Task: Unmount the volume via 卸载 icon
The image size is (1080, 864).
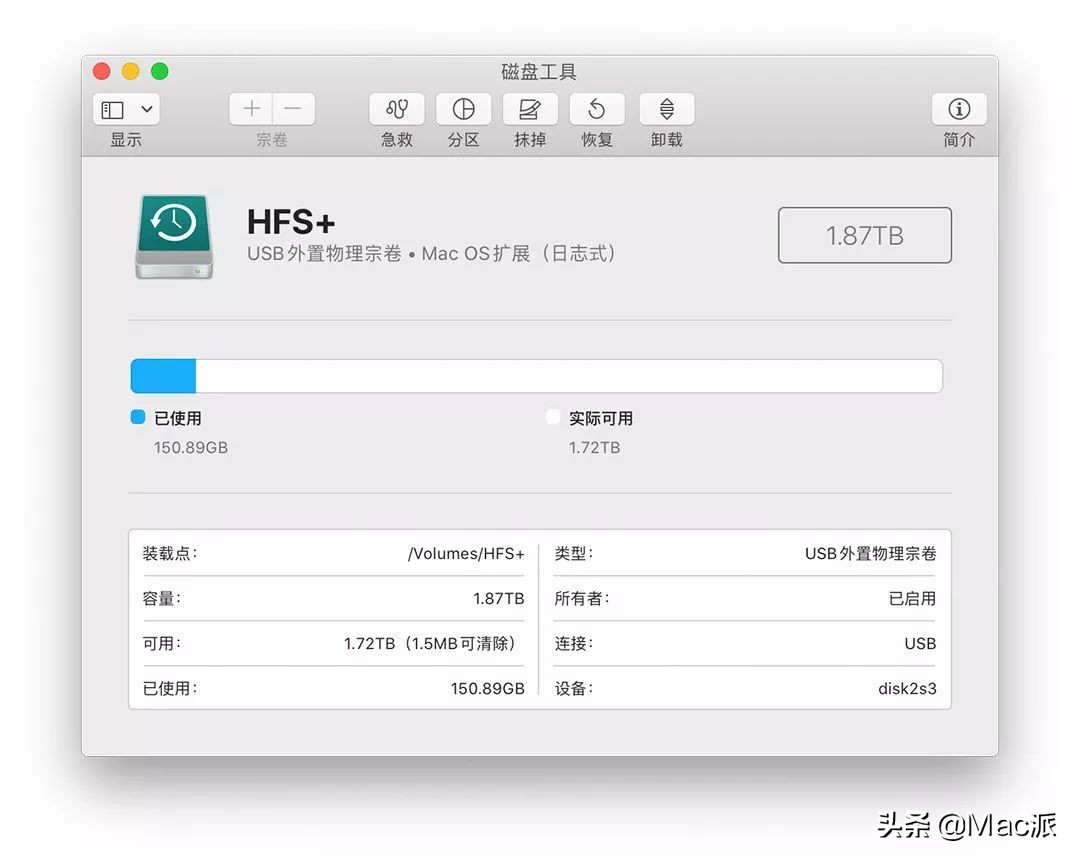Action: pos(665,109)
